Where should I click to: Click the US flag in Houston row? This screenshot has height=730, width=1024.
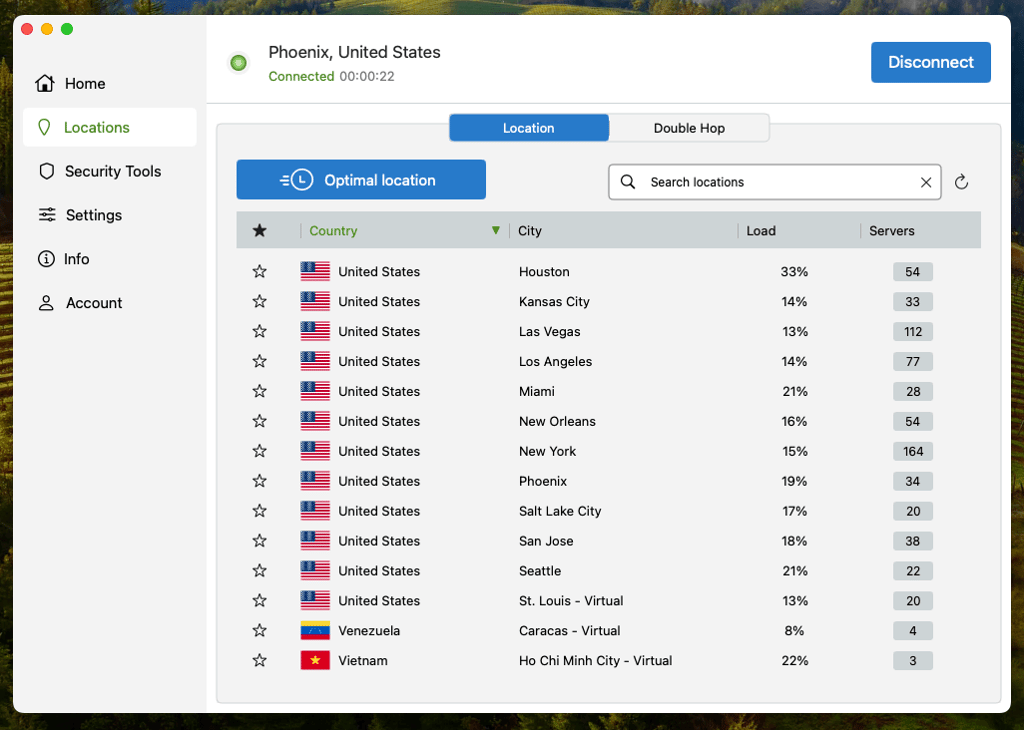point(315,271)
